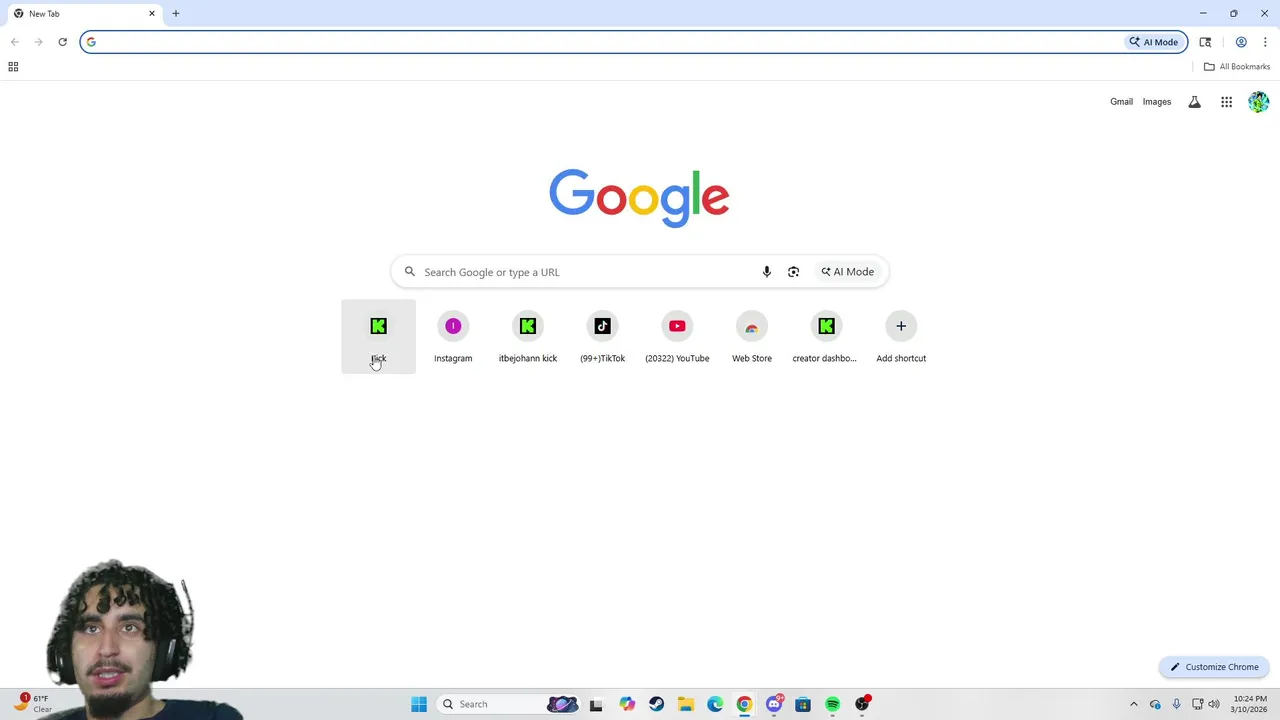1280x720 pixels.
Task: Click the browser back arrow
Action: pyautogui.click(x=14, y=42)
